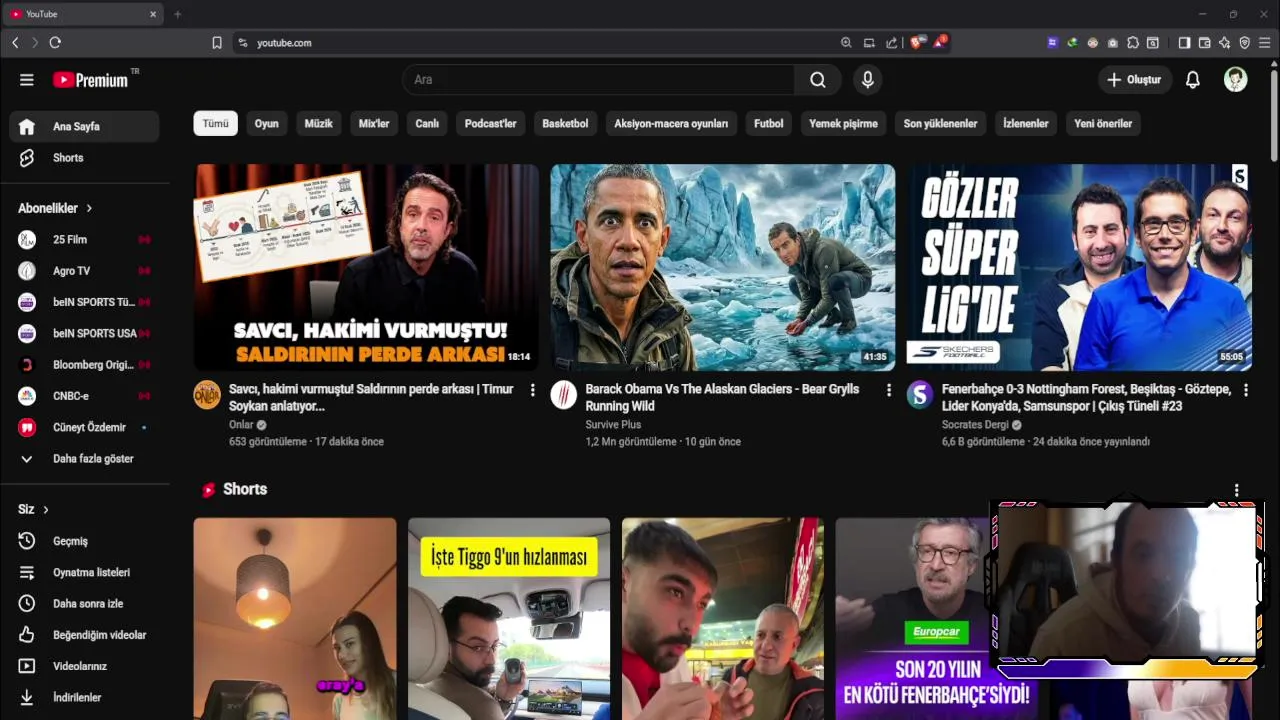
Task: Open Savcı, hakimi vurmuştu video thumbnail
Action: tap(366, 267)
